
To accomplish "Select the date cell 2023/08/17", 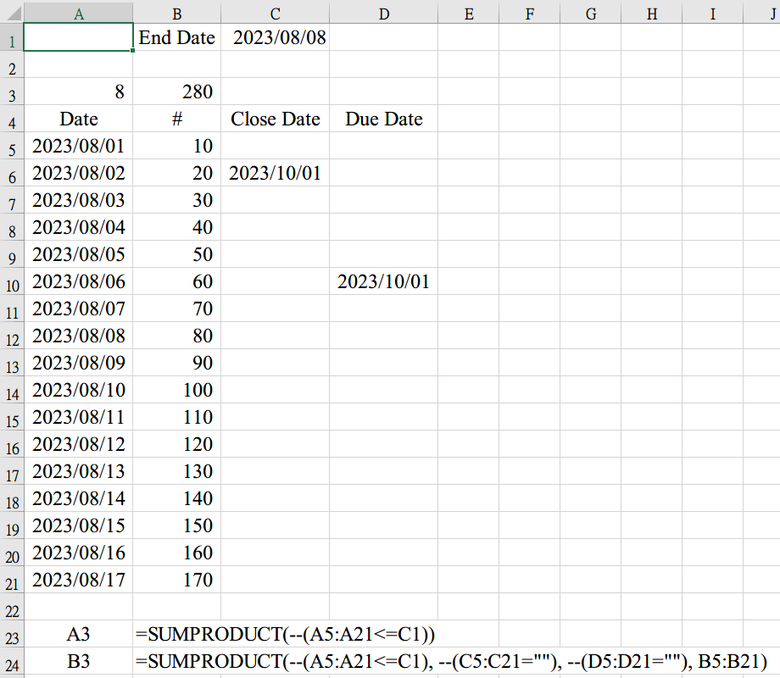I will (x=78, y=580).
